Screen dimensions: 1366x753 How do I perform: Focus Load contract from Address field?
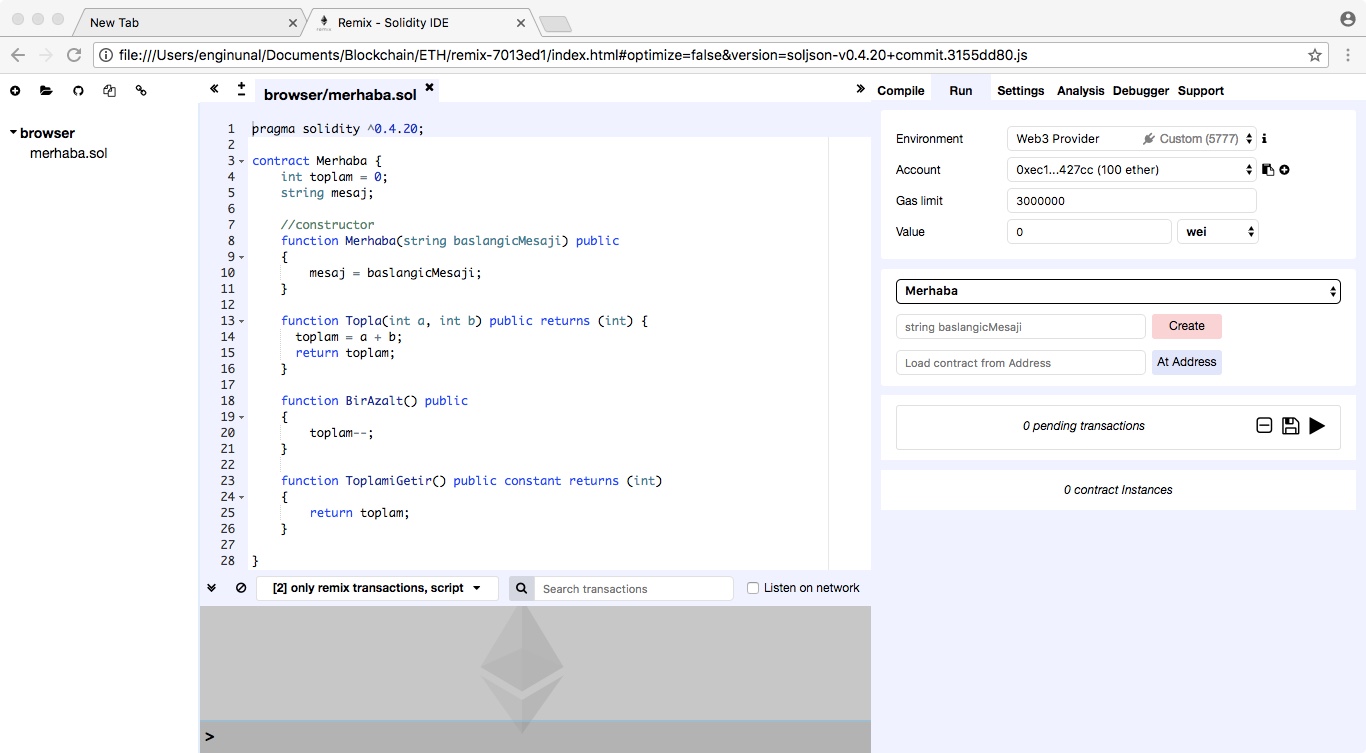pos(1021,362)
